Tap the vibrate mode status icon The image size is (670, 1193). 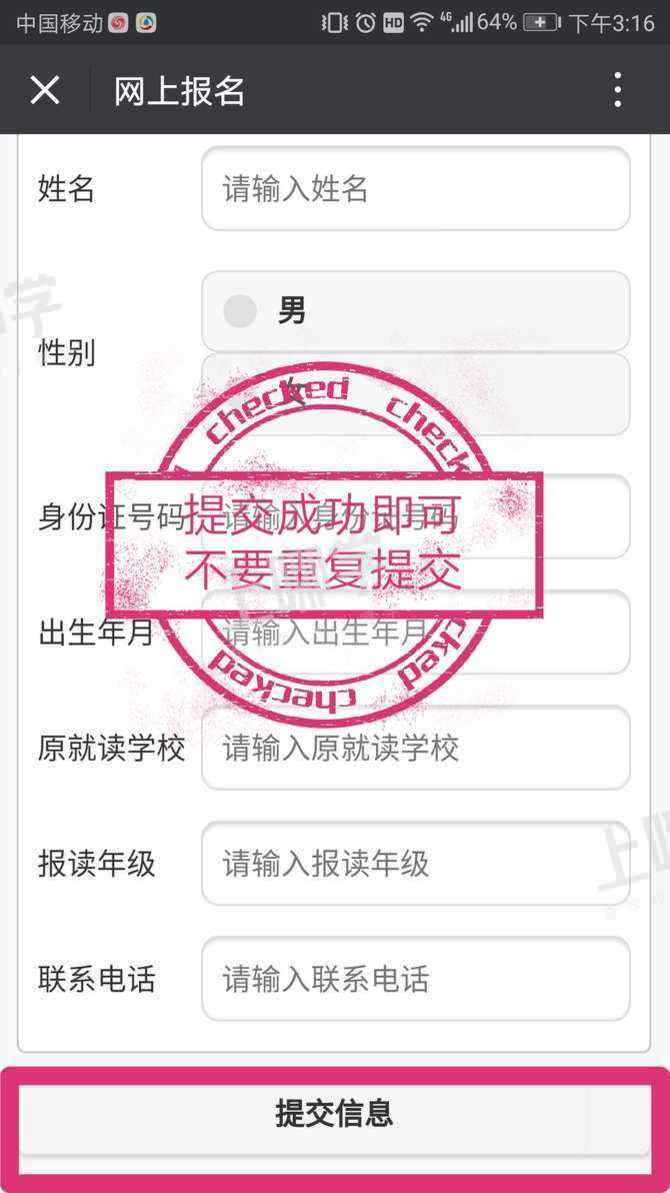tap(334, 23)
